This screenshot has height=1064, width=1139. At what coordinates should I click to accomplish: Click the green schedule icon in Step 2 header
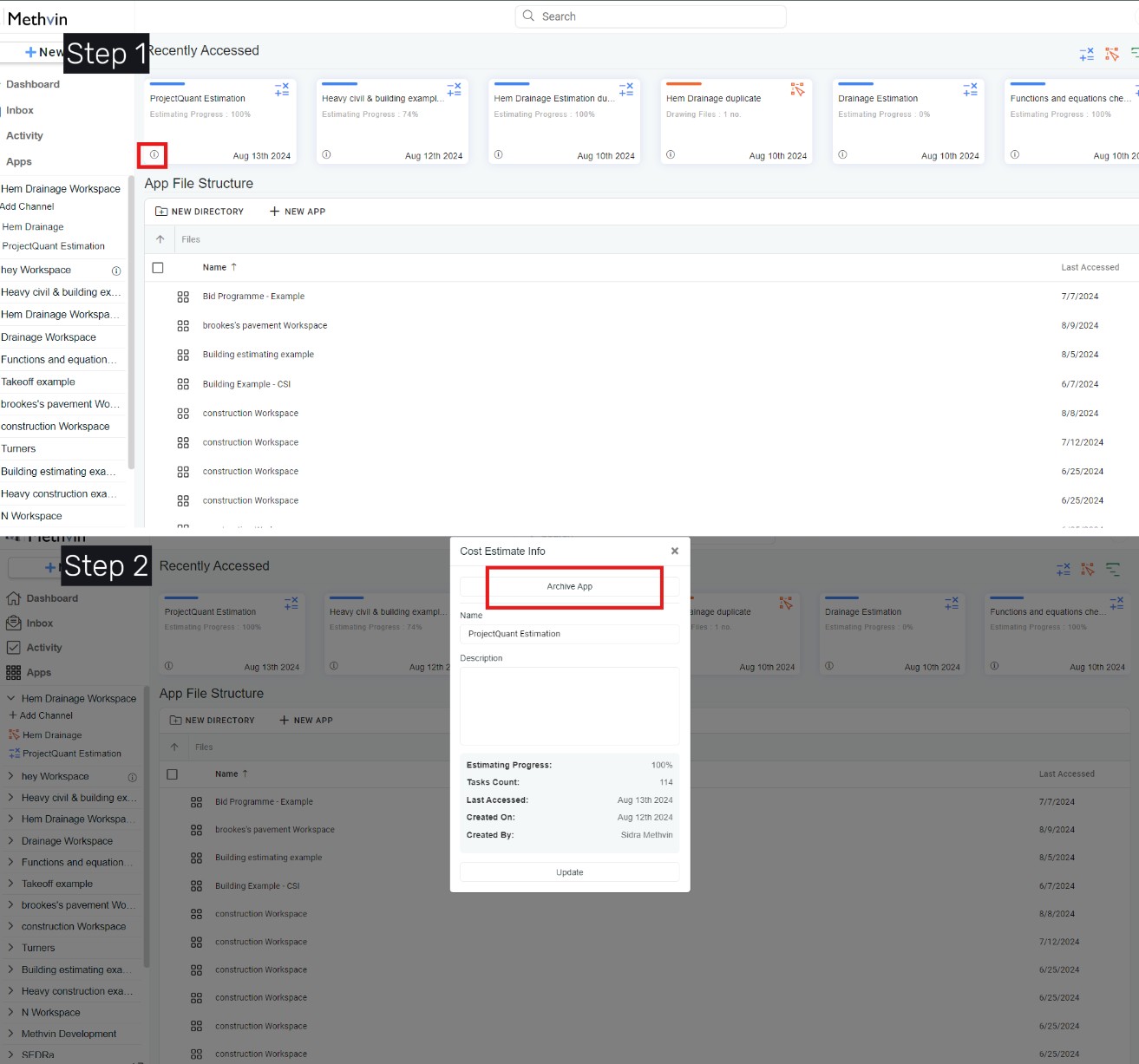pos(1113,570)
